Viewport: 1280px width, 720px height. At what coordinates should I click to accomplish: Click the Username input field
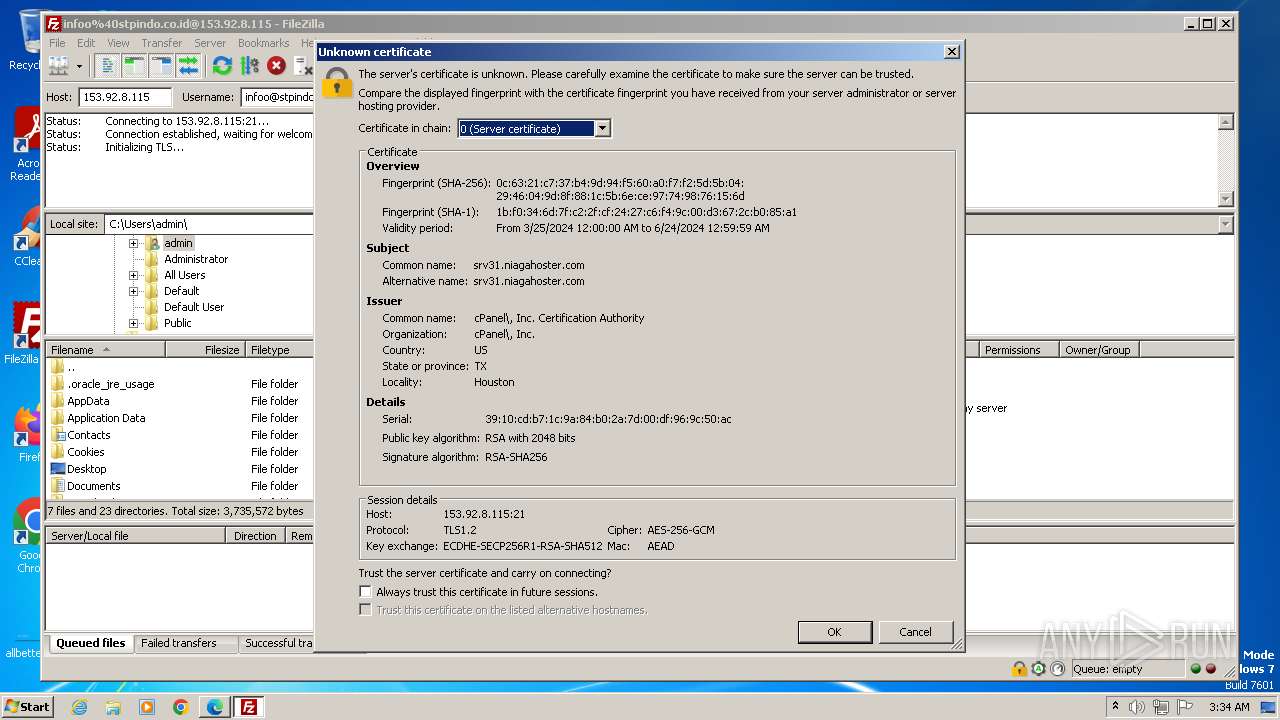[277, 97]
